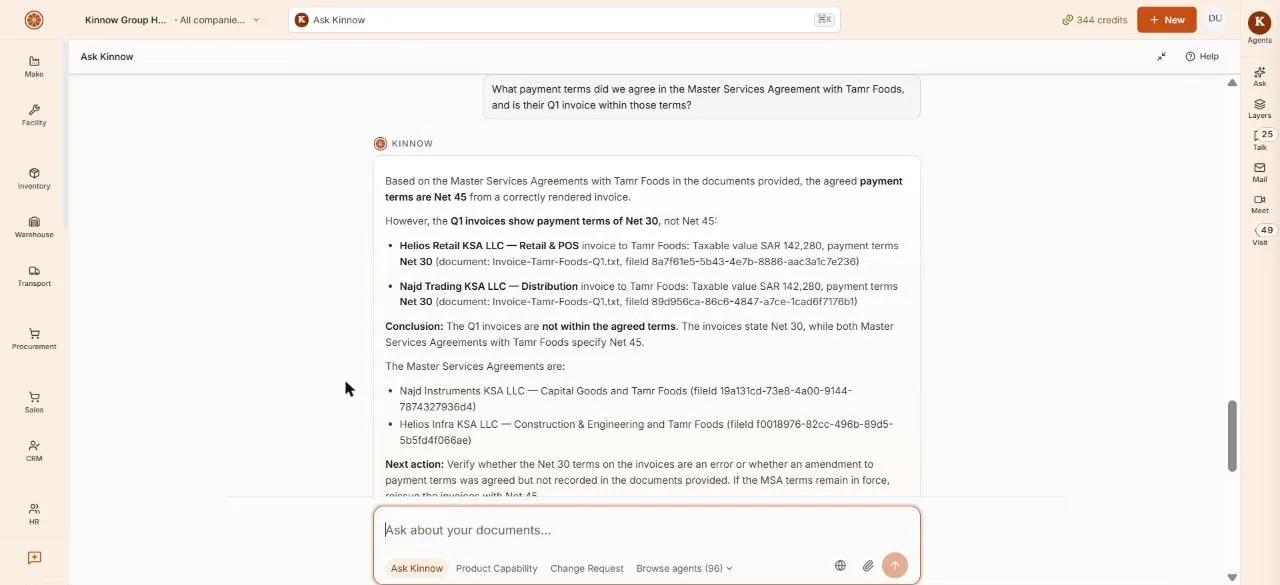Screen dimensions: 1280x585
Task: Click the New button
Action: click(x=1167, y=20)
